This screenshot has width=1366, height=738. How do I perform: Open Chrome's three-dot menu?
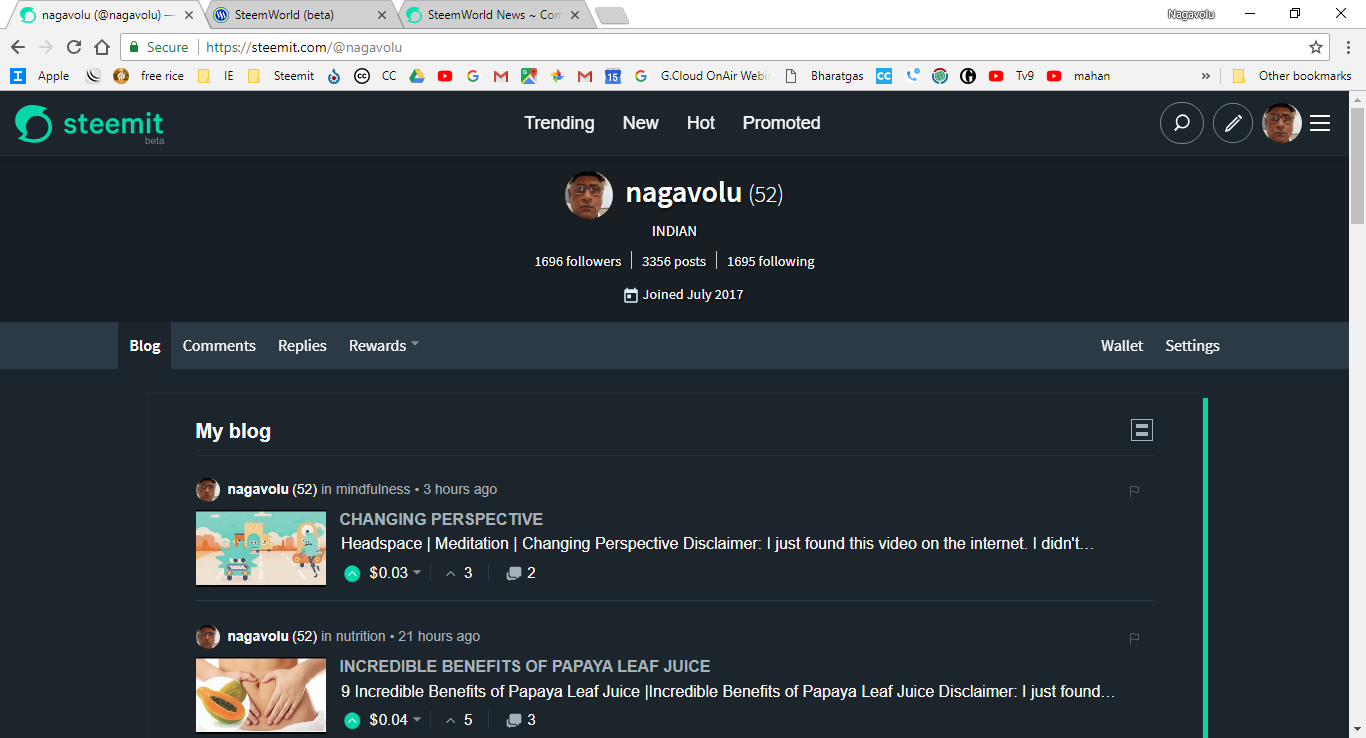(x=1348, y=47)
